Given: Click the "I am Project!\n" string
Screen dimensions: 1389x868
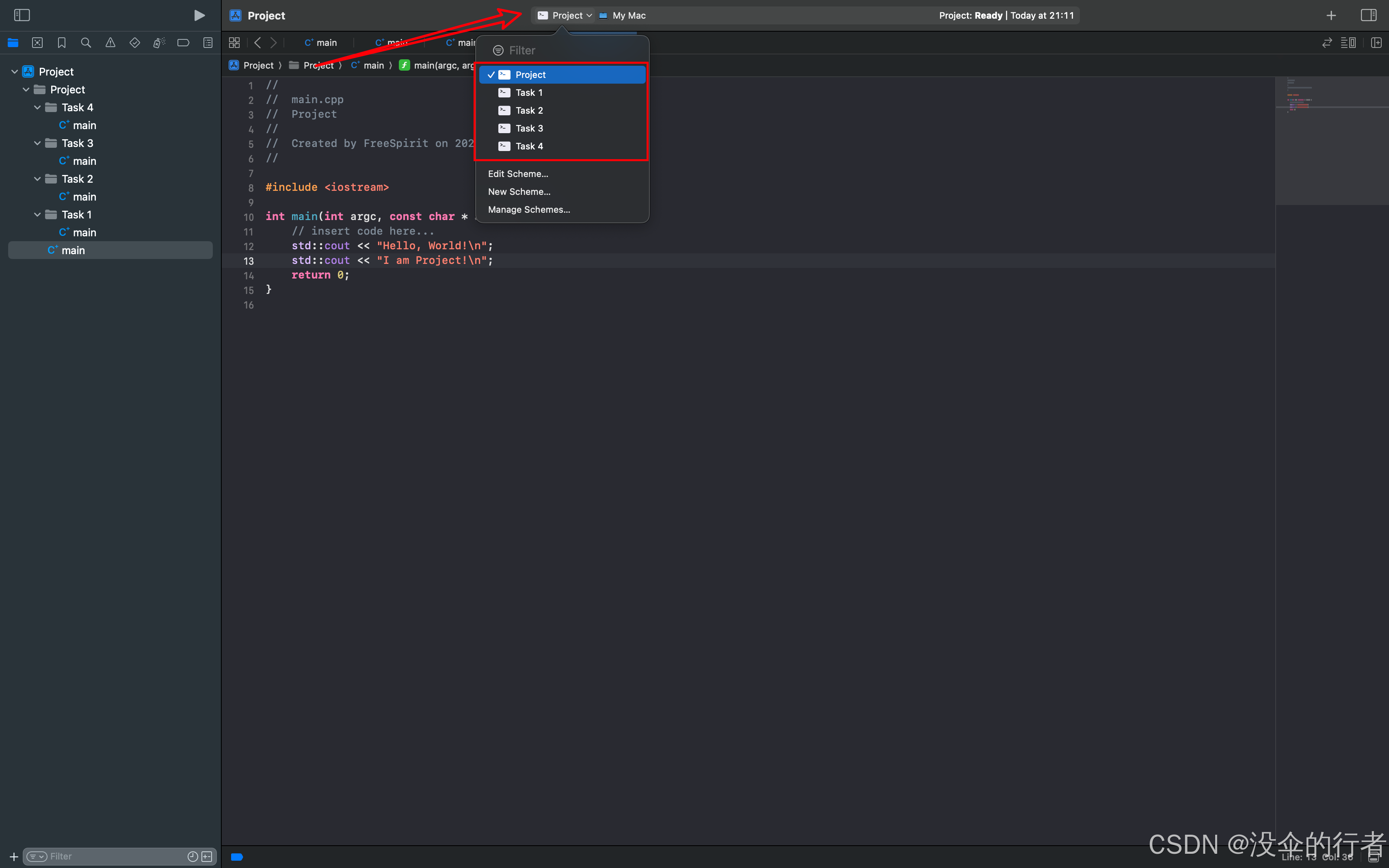Looking at the screenshot, I should pos(432,260).
